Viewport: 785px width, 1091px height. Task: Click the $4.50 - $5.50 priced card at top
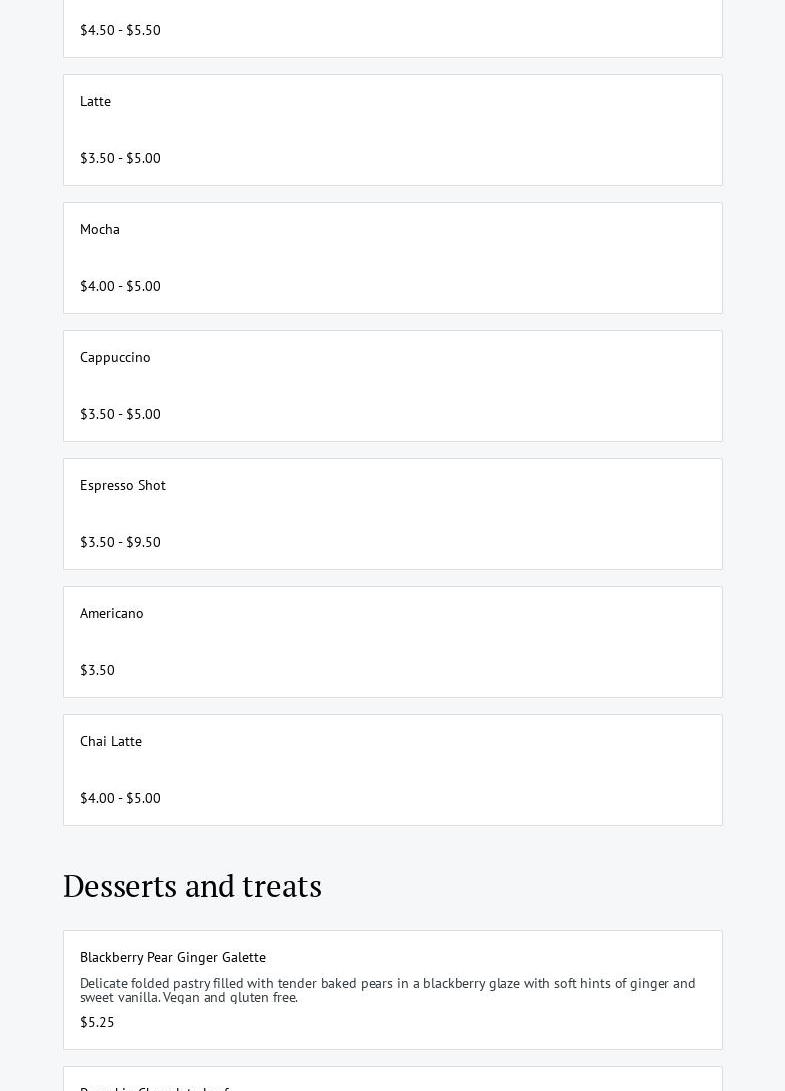coord(392,29)
